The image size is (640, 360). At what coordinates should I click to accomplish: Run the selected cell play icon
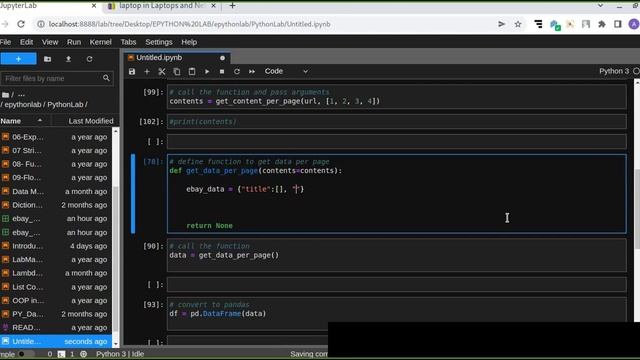point(207,71)
